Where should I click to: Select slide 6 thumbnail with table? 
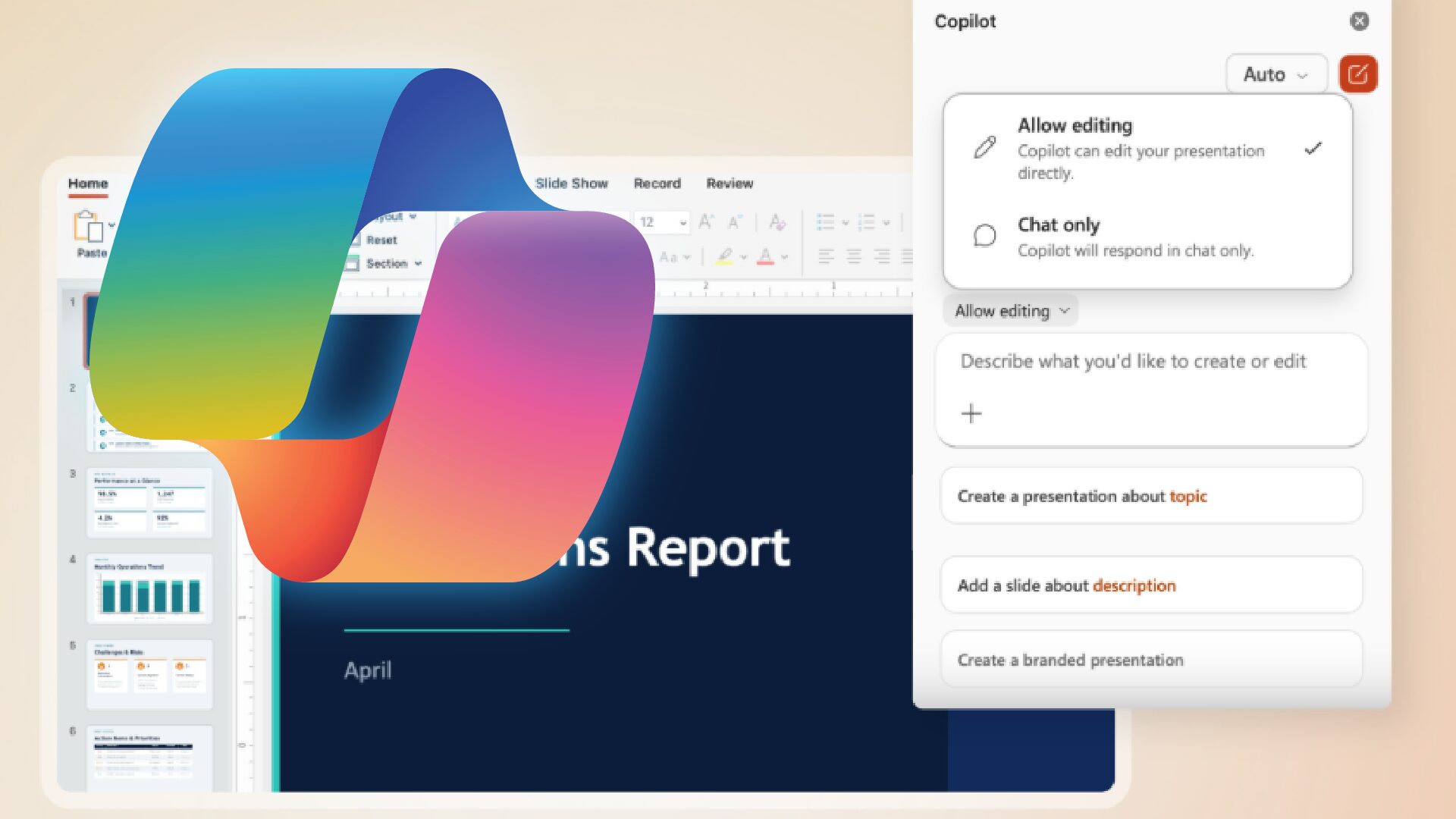point(149,758)
